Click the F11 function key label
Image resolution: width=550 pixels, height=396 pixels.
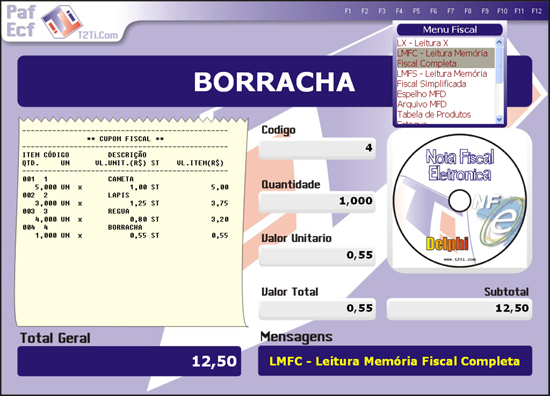point(519,11)
